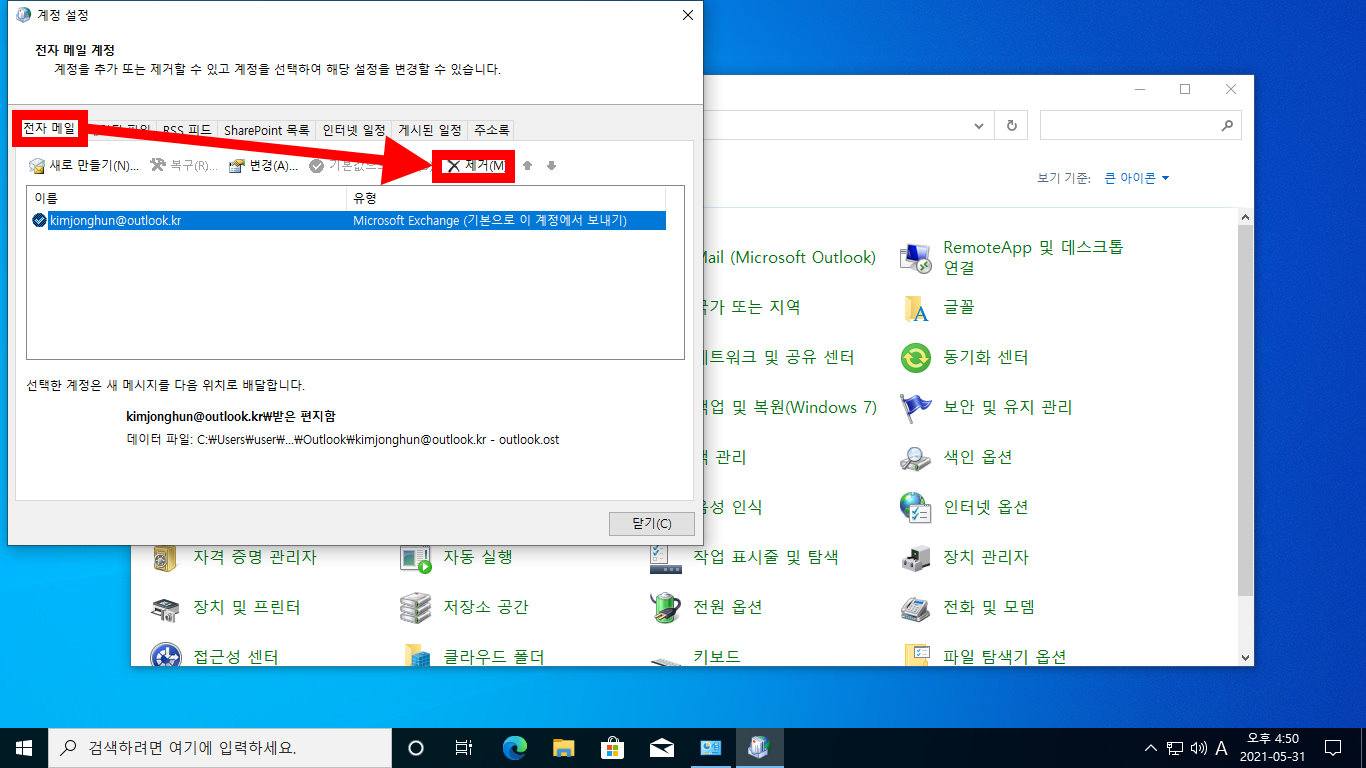Image resolution: width=1366 pixels, height=768 pixels.
Task: Open the 접근성 센터 icon
Action: coord(166,655)
